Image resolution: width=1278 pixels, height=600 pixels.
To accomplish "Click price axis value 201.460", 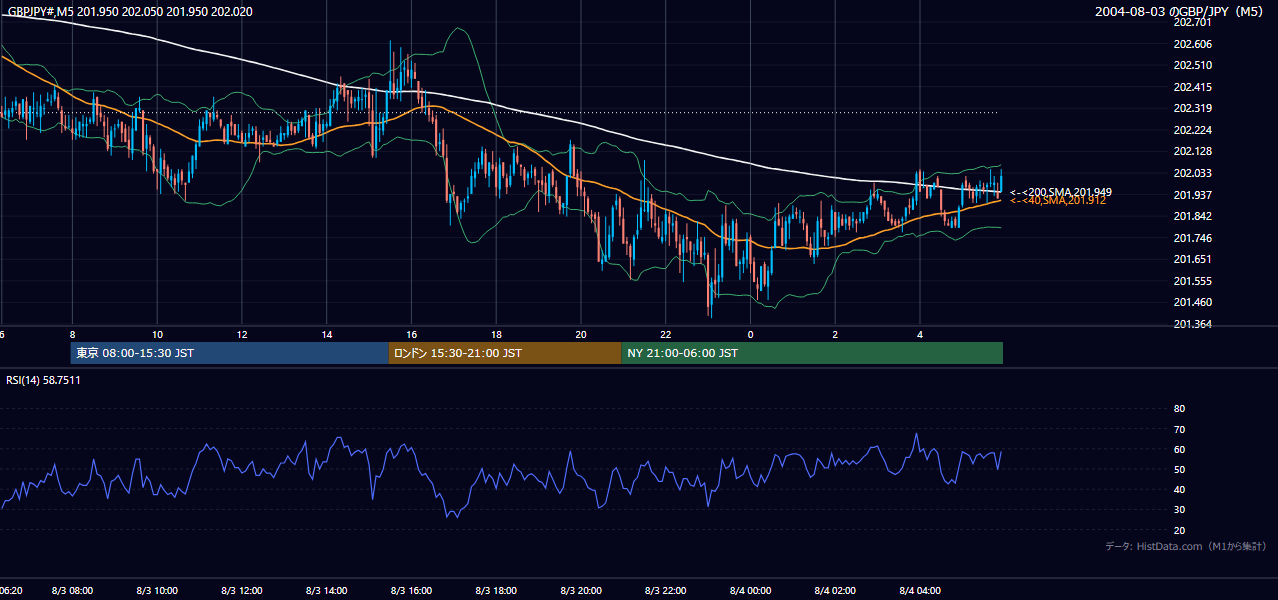I will pyautogui.click(x=1192, y=302).
